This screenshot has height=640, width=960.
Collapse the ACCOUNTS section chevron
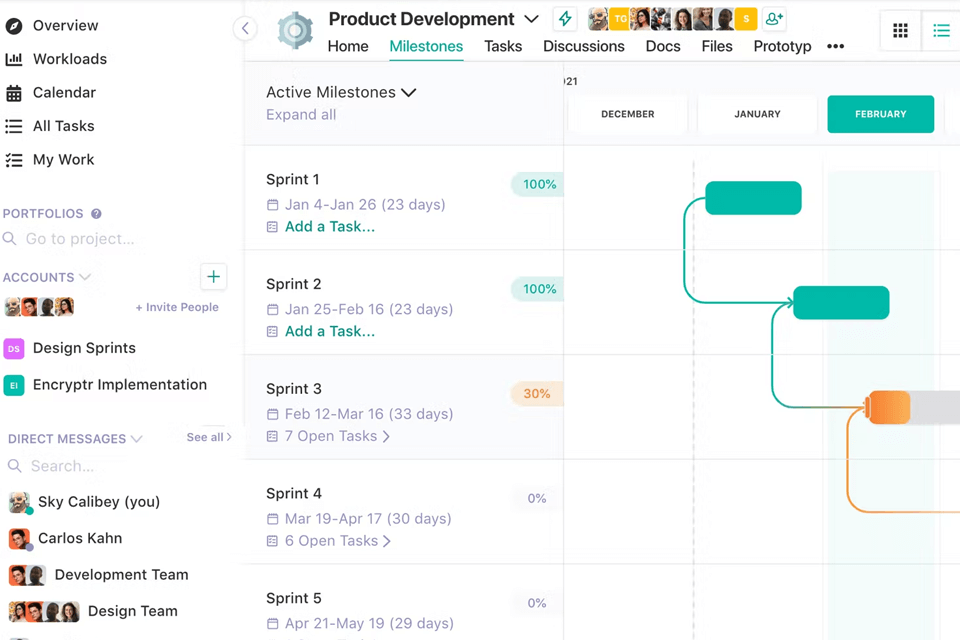point(84,277)
